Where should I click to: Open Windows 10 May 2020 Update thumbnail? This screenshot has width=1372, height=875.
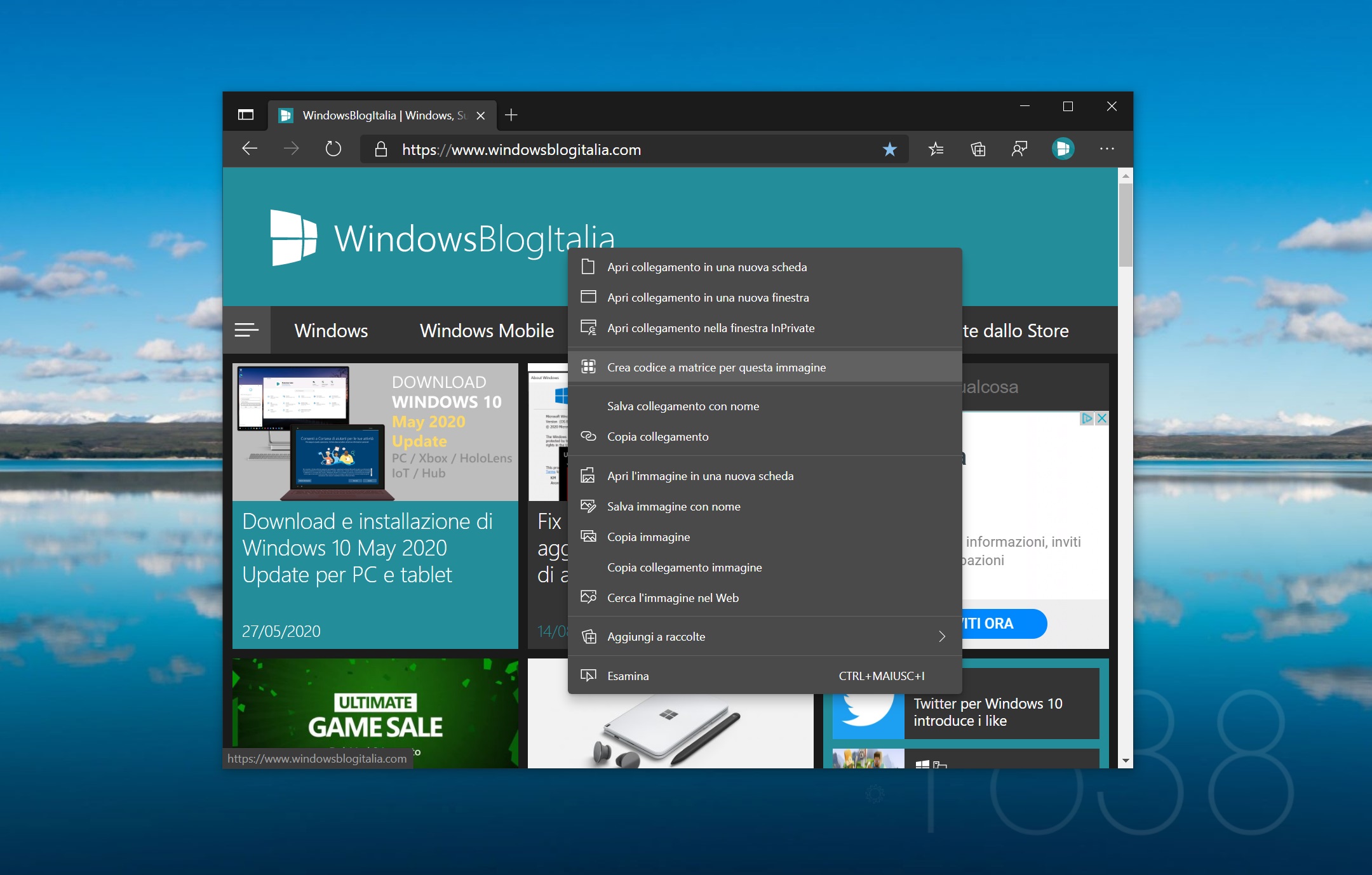click(375, 432)
